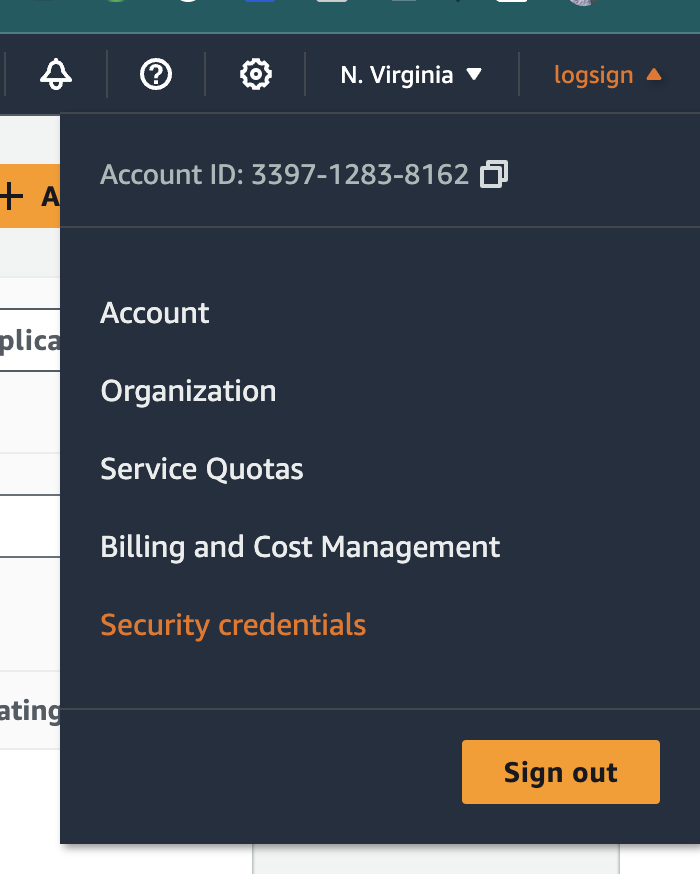Click the browser profile avatar at top

pos(584,2)
